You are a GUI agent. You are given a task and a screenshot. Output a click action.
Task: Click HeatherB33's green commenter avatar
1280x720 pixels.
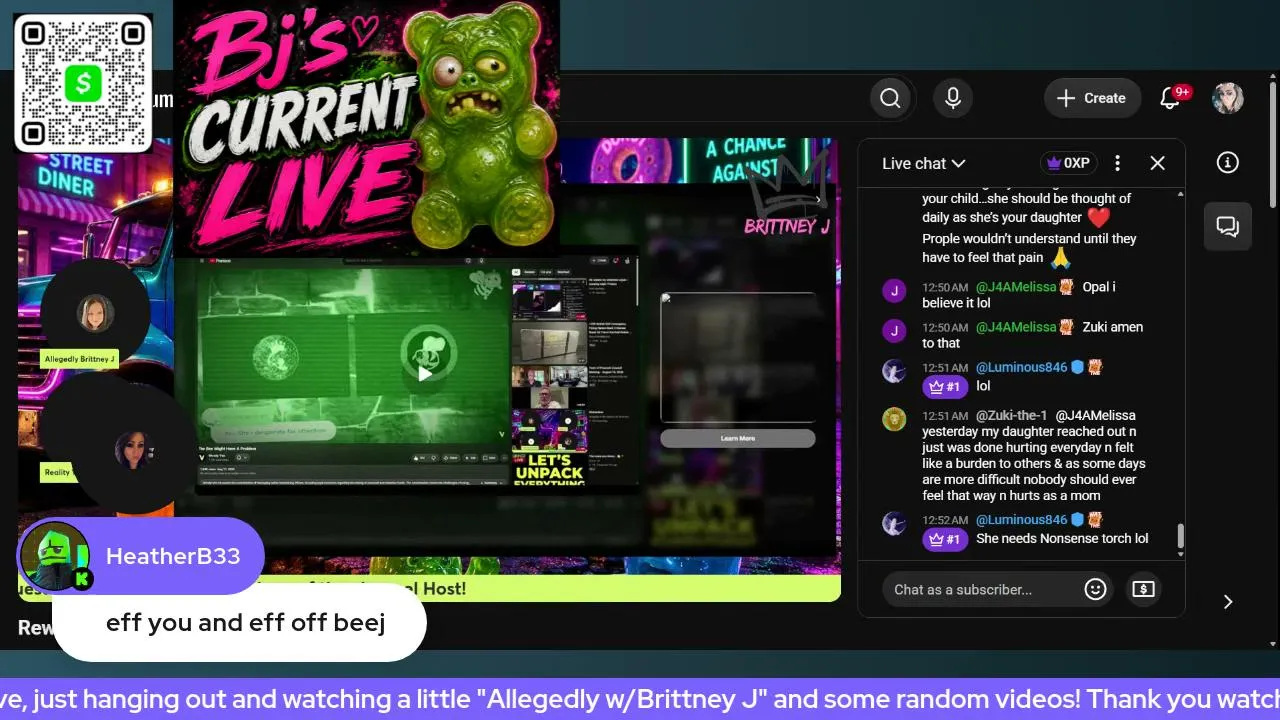pyautogui.click(x=54, y=556)
